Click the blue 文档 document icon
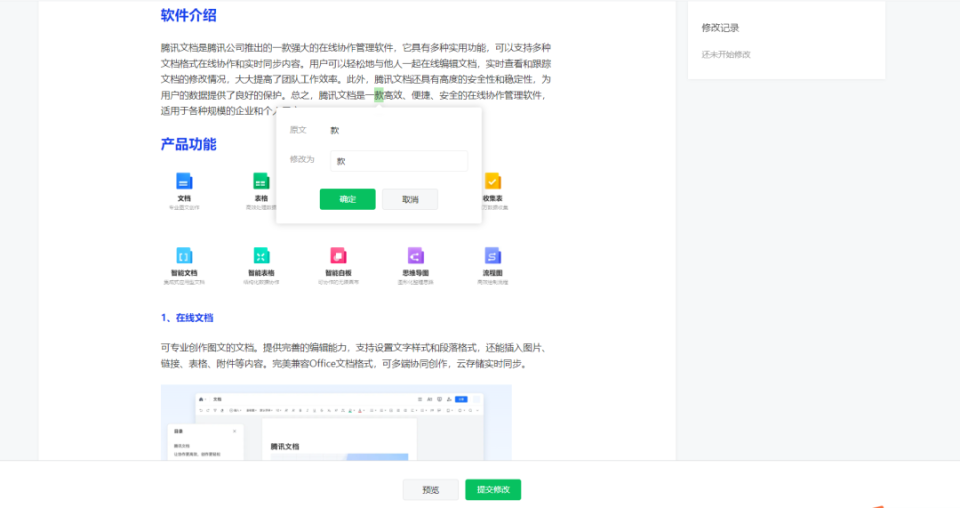Viewport: 960px width, 508px height. coord(184,181)
